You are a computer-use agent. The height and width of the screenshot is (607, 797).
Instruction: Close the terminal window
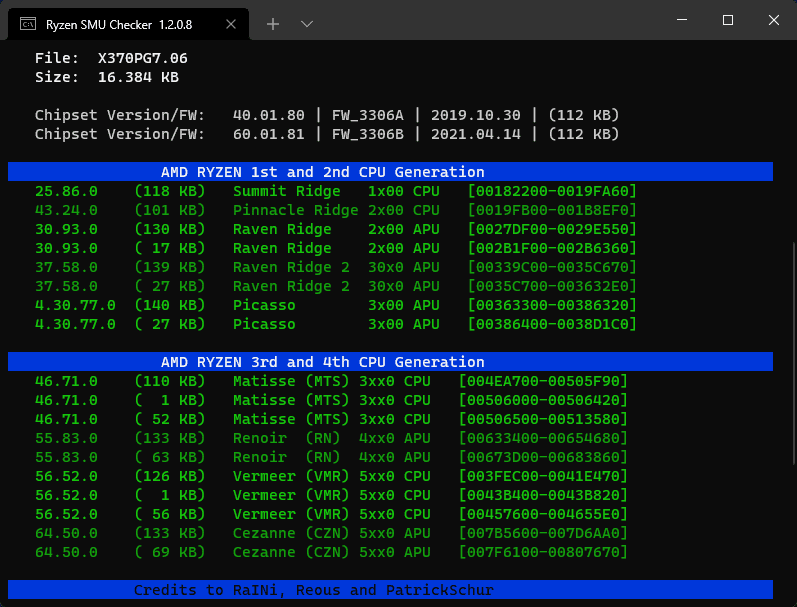(774, 20)
